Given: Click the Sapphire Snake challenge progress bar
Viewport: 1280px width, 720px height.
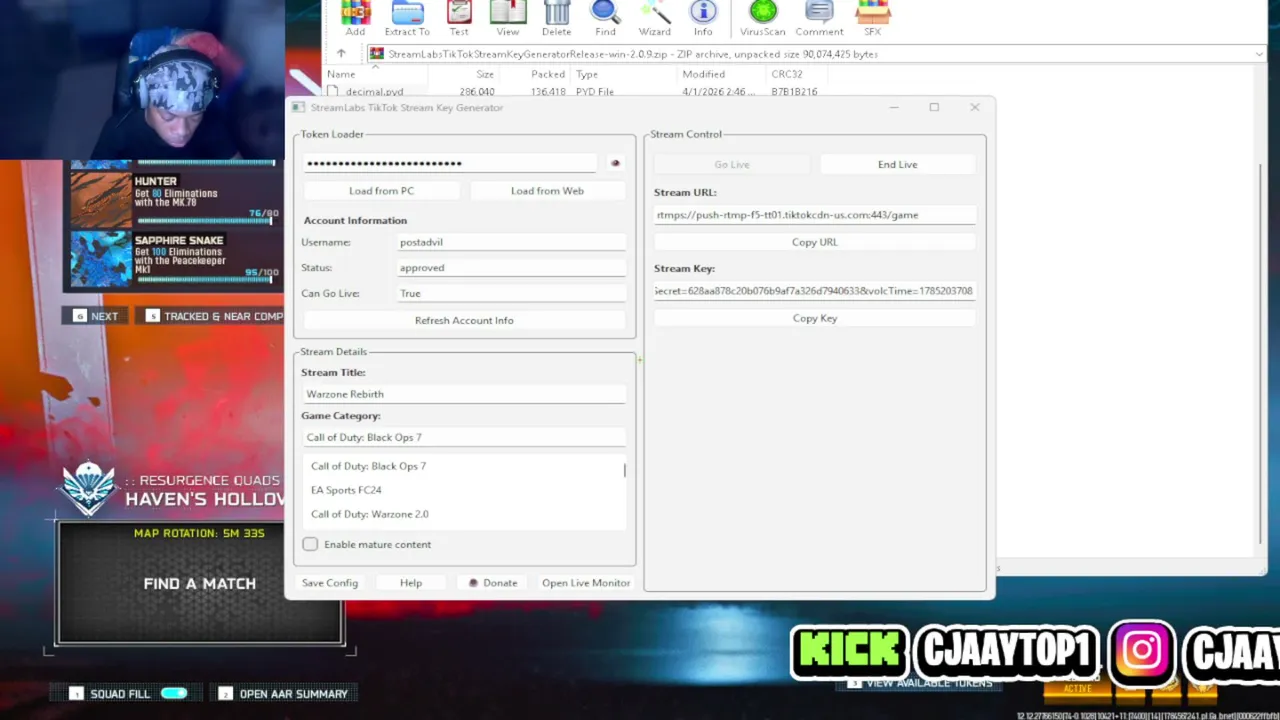Looking at the screenshot, I should click(x=206, y=280).
